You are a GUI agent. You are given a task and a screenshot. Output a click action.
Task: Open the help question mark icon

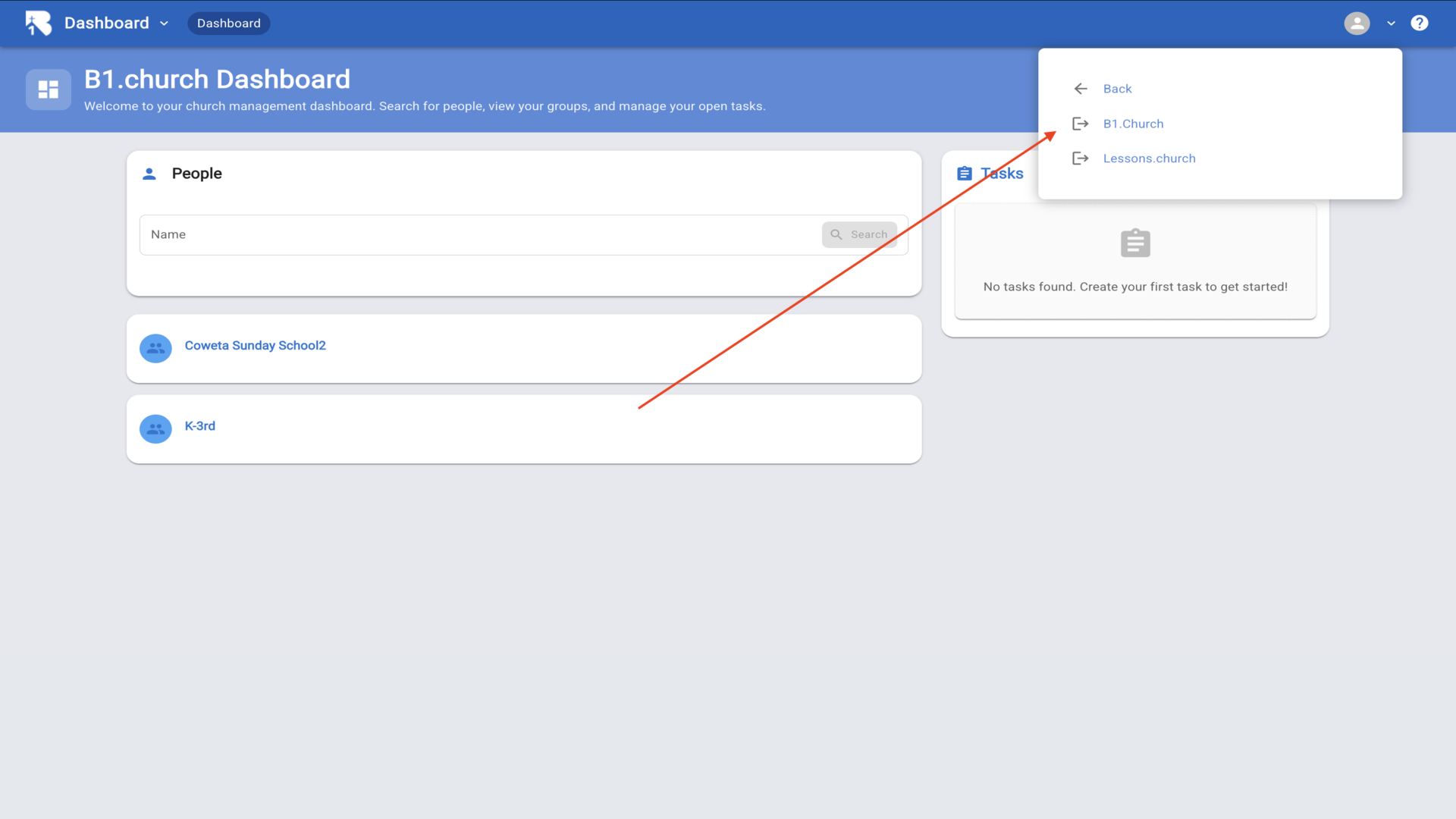tap(1419, 23)
